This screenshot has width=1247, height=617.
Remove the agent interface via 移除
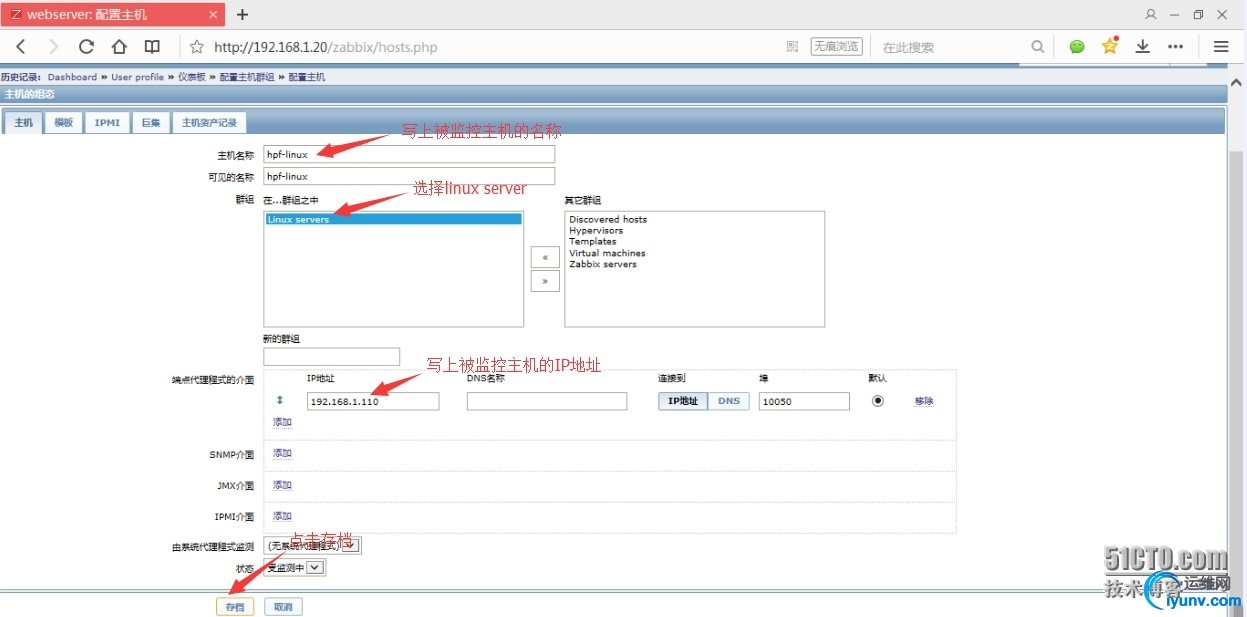coord(924,401)
